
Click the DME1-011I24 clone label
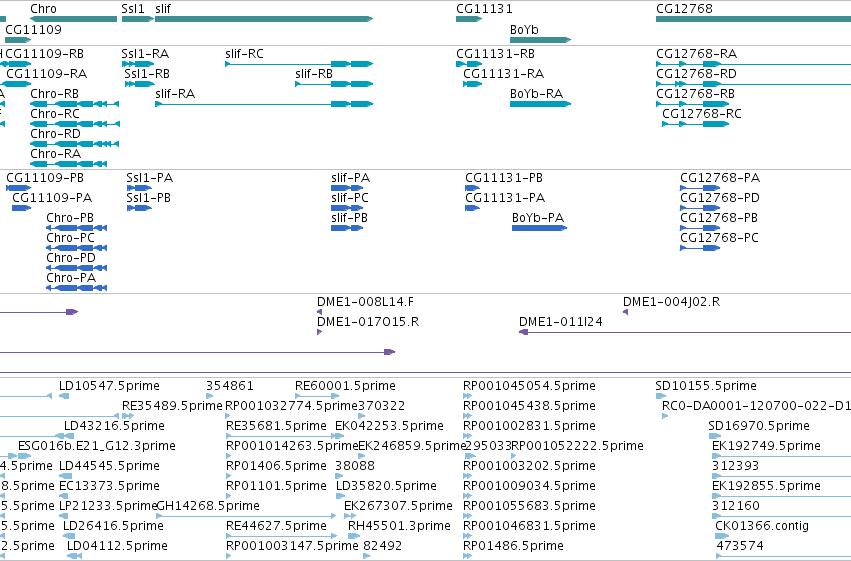pos(561,322)
